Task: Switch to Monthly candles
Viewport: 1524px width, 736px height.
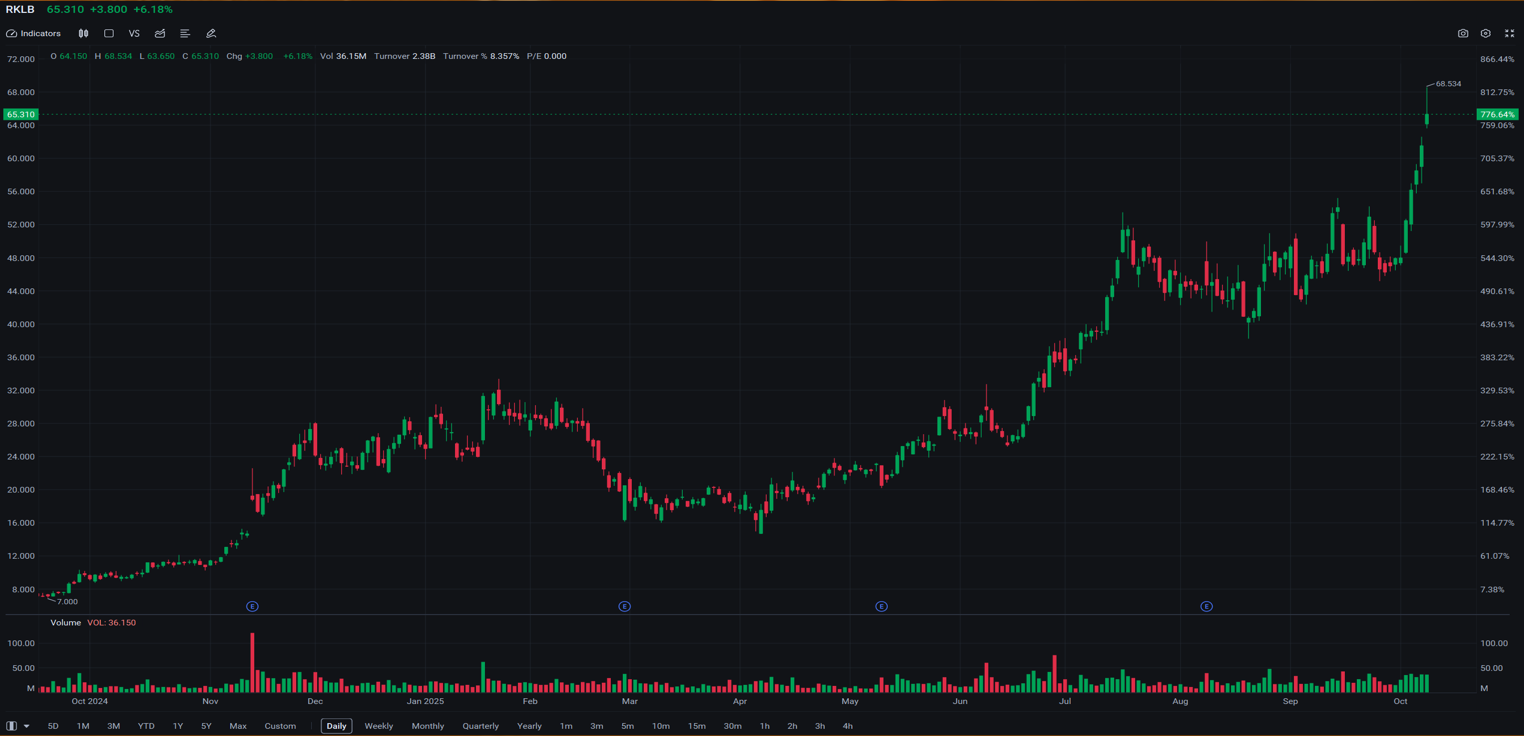Action: pyautogui.click(x=428, y=726)
